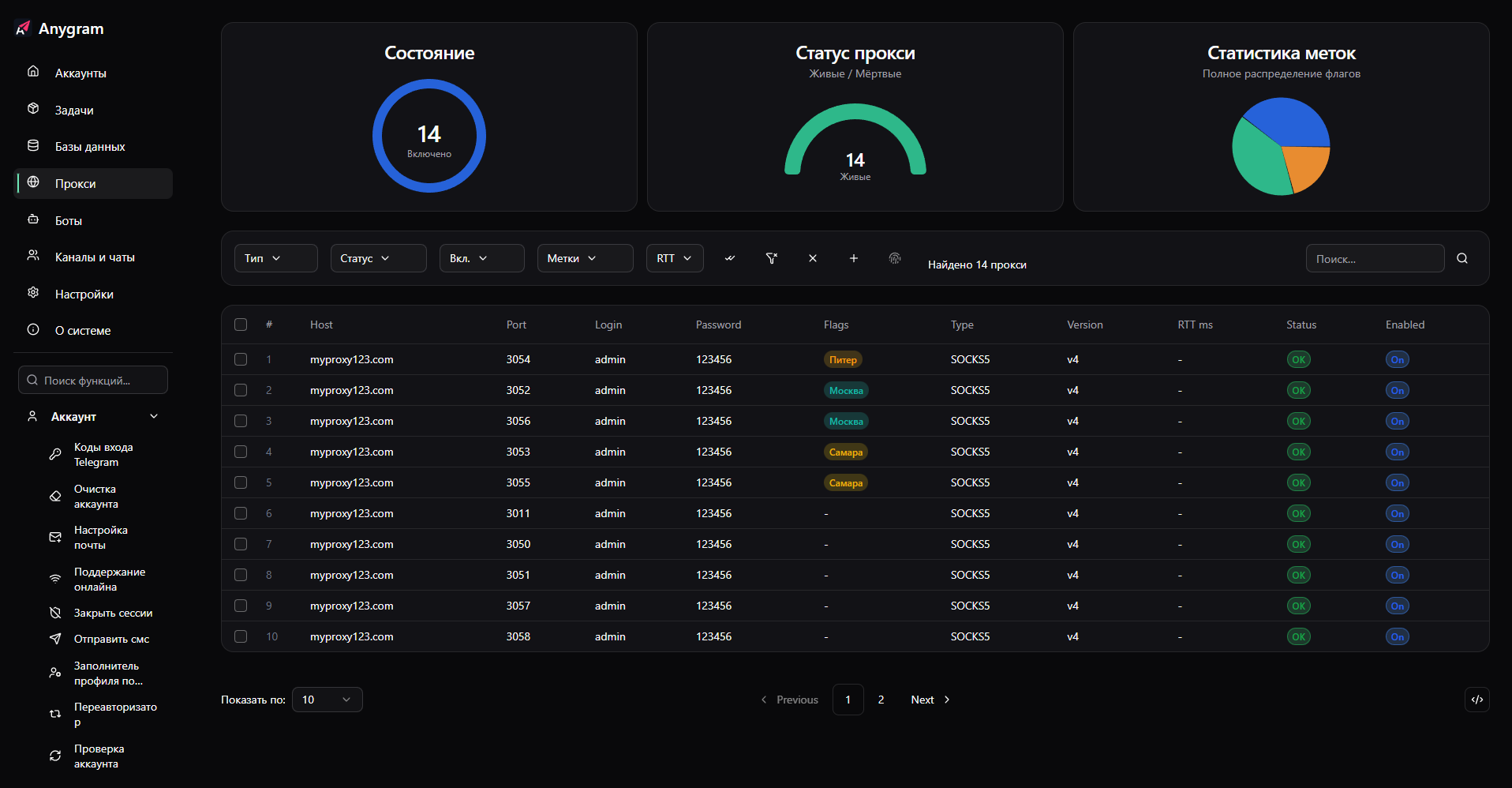Check the checkbox for row 10 port 3058
The image size is (1512, 788).
(x=241, y=636)
